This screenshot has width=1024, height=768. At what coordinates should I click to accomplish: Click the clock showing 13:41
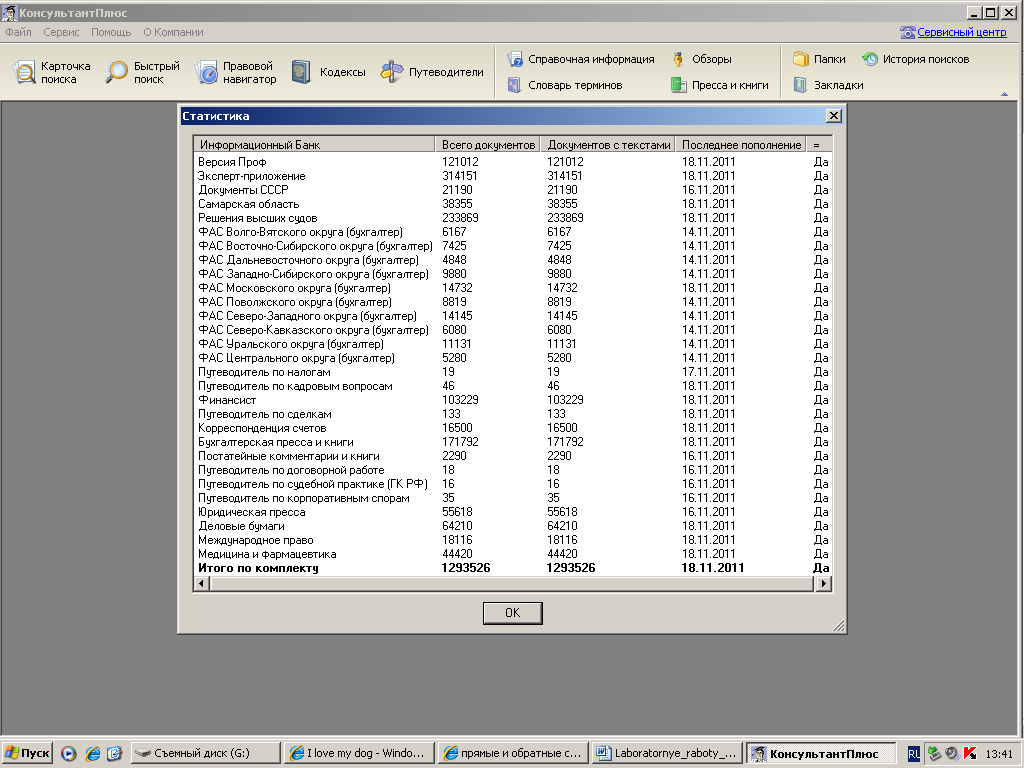tap(999, 754)
